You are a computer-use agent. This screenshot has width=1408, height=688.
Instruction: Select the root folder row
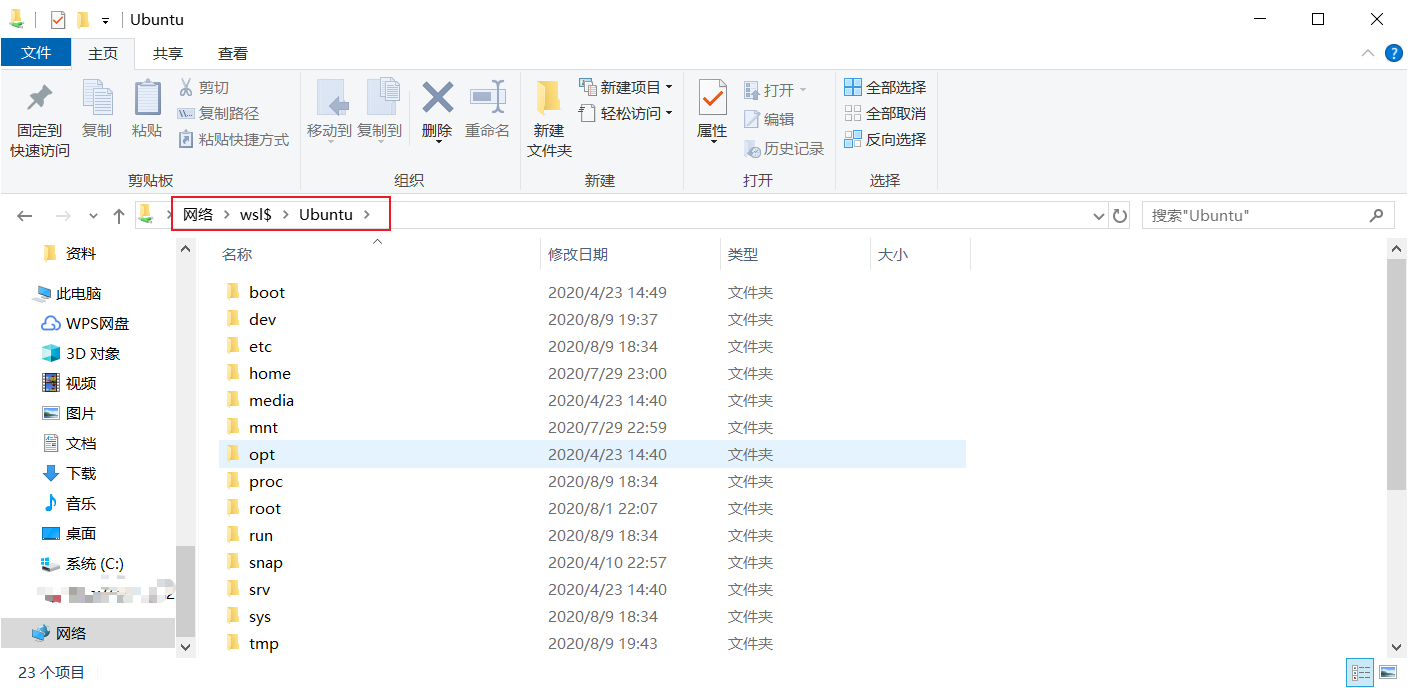[x=592, y=508]
